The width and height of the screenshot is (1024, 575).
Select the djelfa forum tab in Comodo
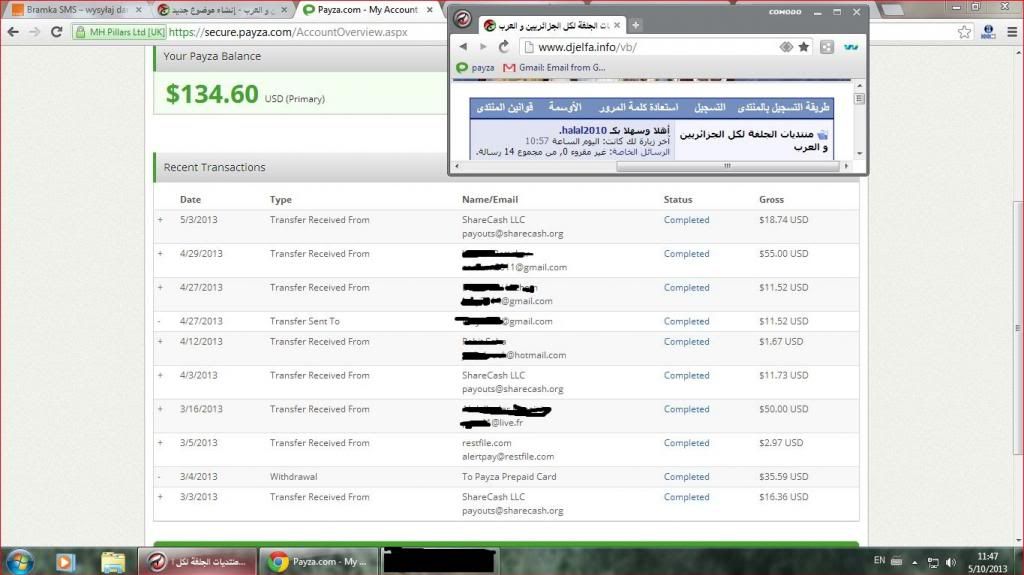click(553, 25)
